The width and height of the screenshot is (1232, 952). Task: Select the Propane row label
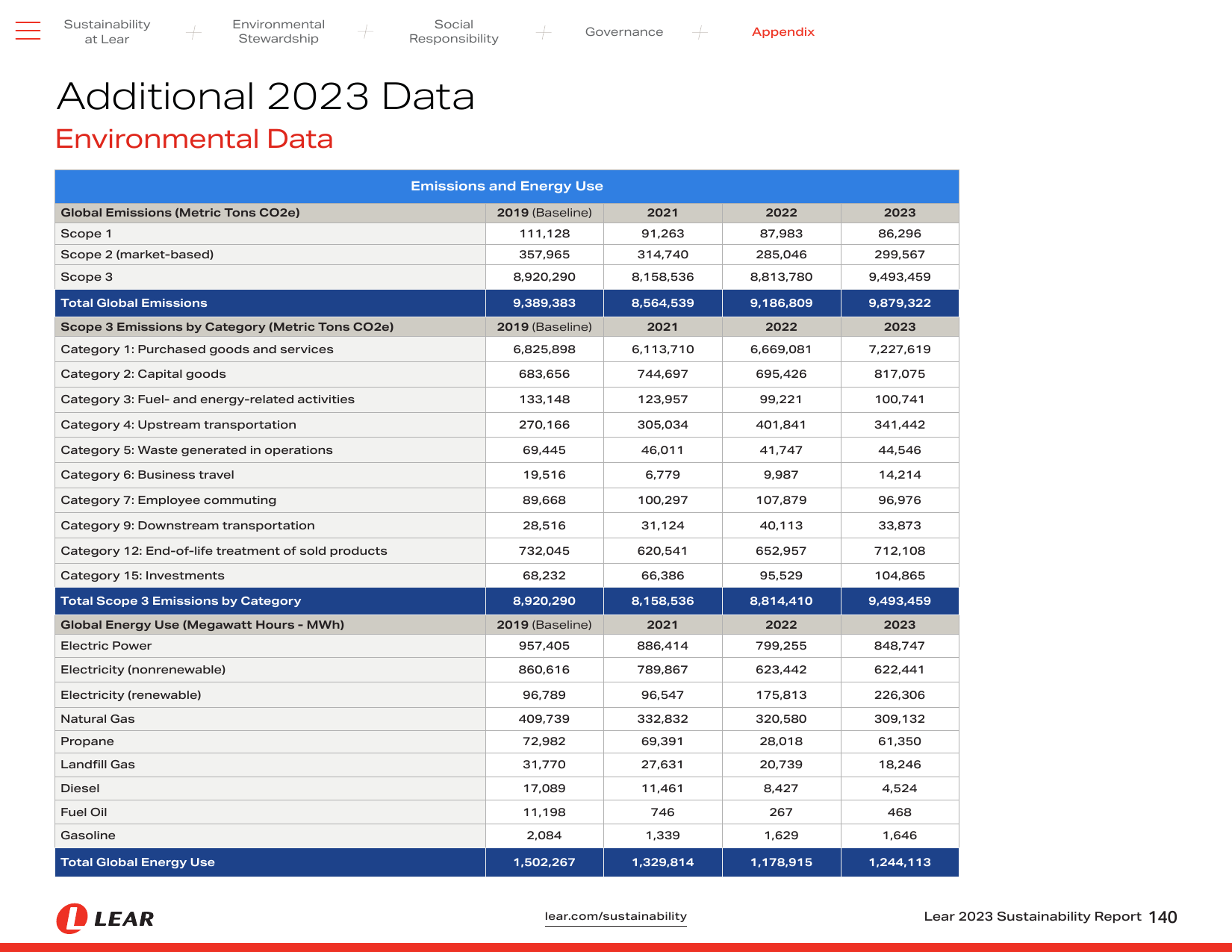[87, 741]
